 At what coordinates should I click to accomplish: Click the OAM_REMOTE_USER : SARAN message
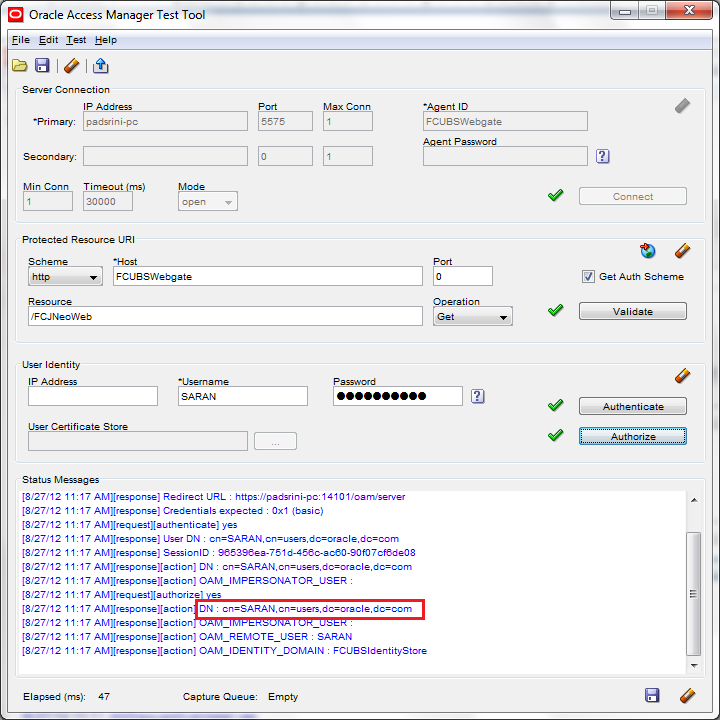tap(187, 637)
